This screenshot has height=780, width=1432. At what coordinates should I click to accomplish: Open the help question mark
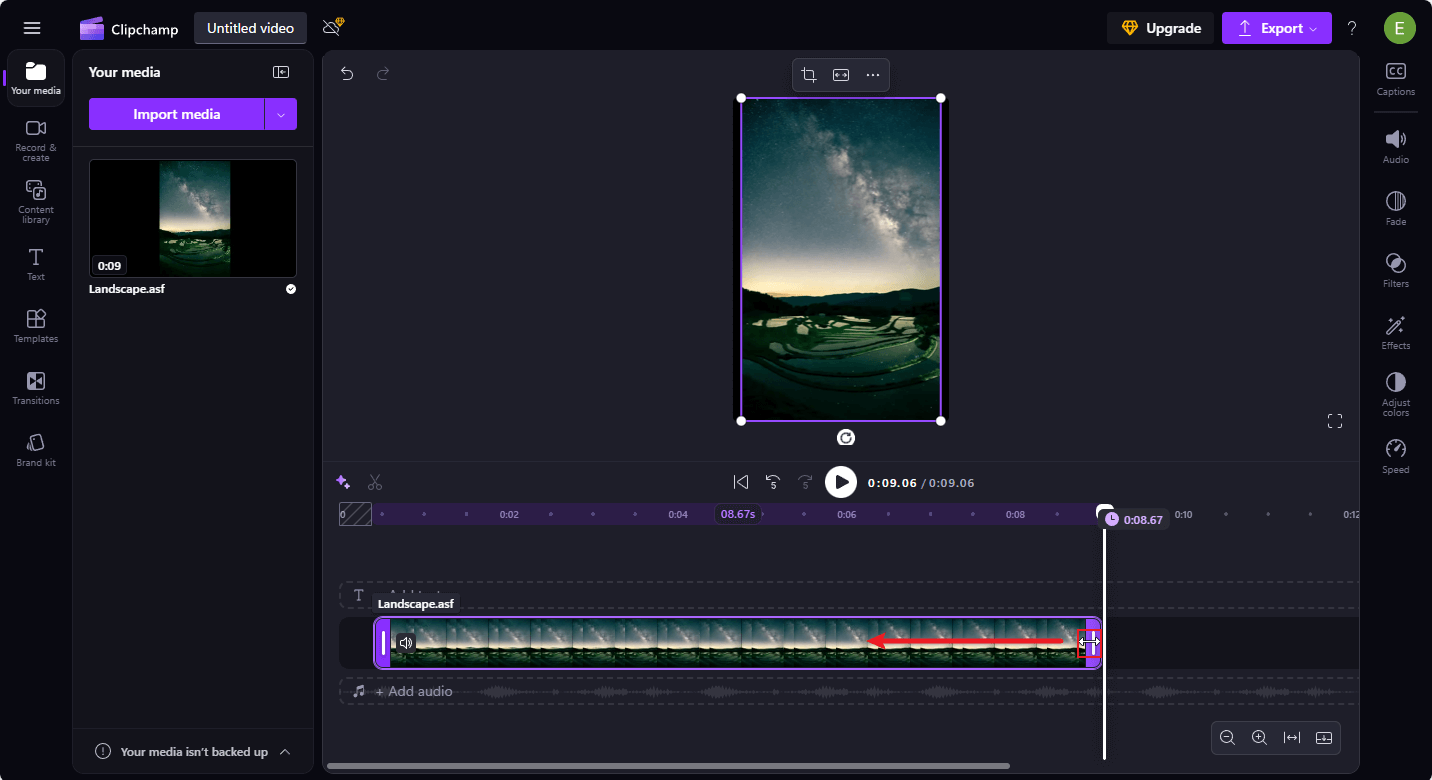[1352, 28]
